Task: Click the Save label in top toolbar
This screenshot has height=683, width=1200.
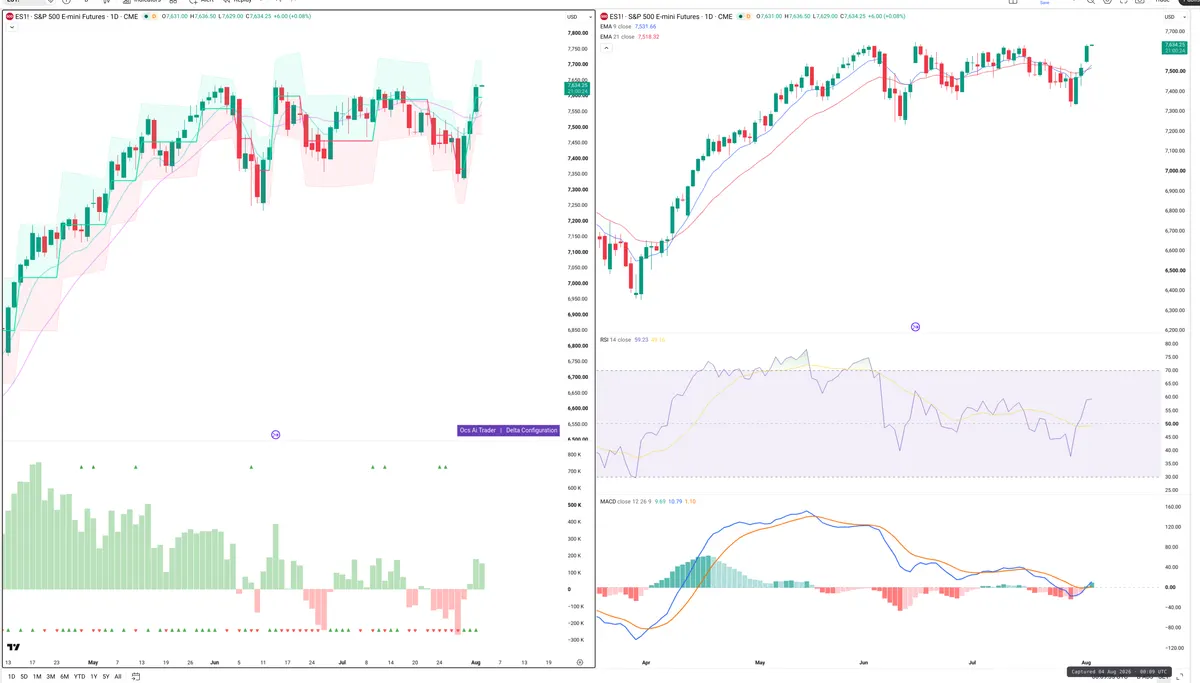Action: pos(1045,3)
